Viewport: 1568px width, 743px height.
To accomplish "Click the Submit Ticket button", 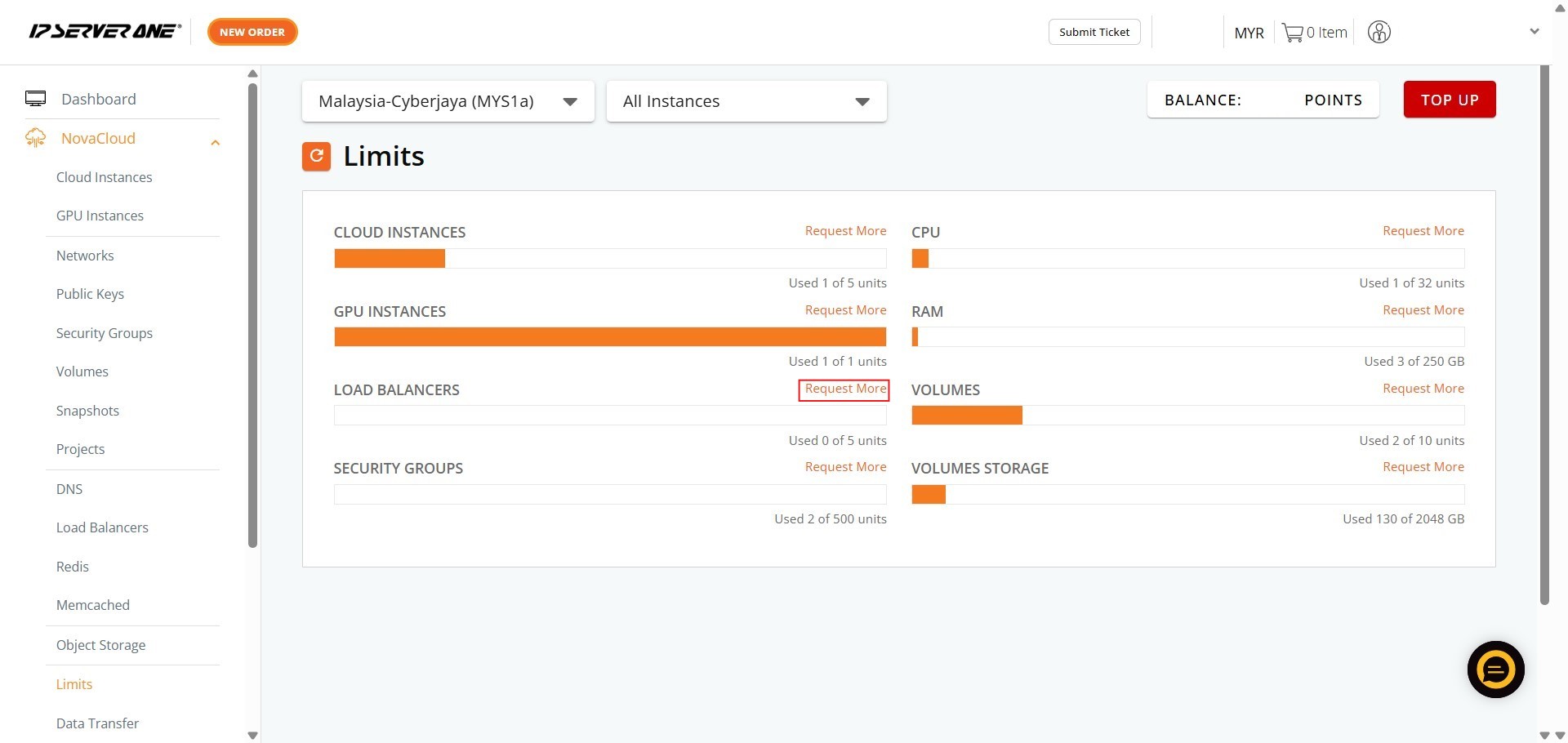I will pos(1094,32).
